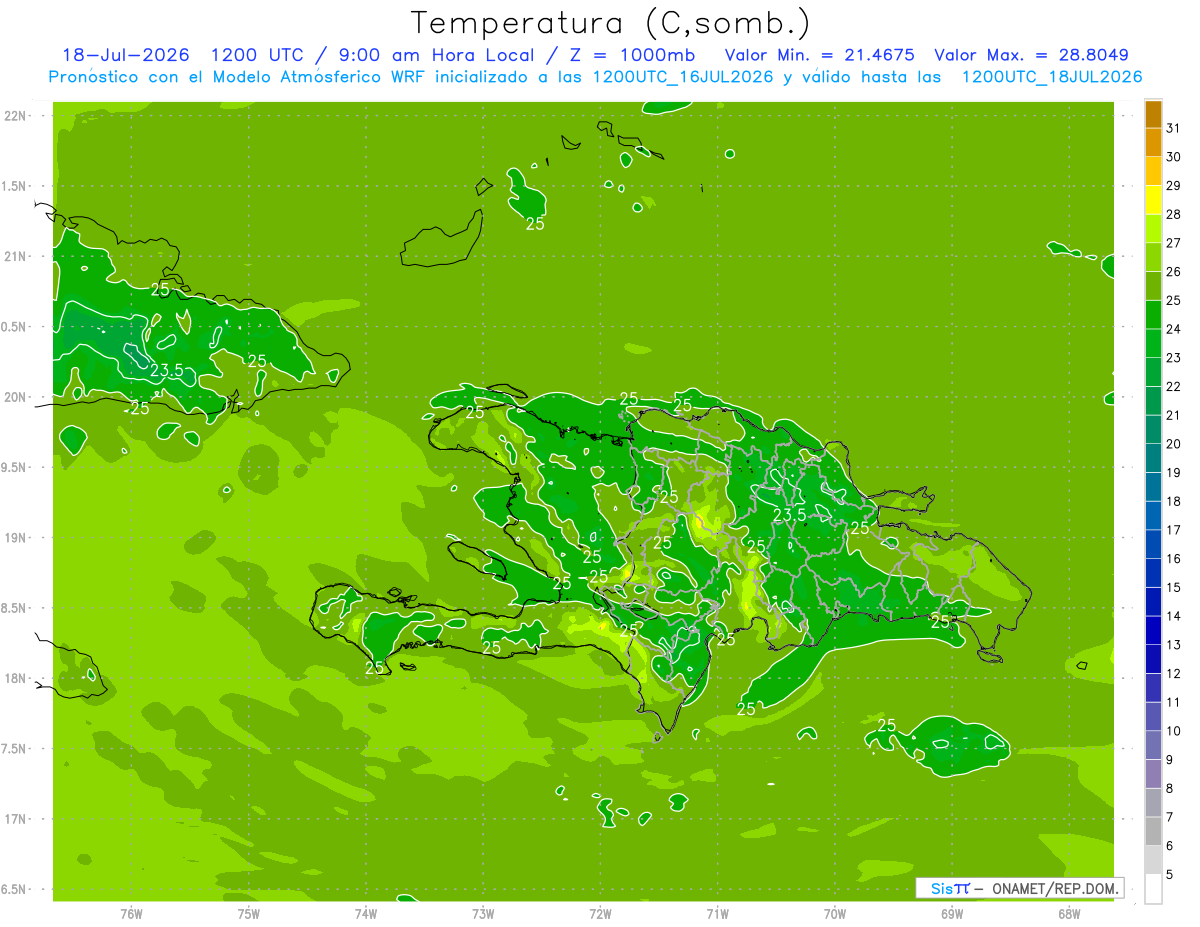This screenshot has height=927, width=1200.
Task: Click longitude axis label '76W'
Action: coord(131,913)
